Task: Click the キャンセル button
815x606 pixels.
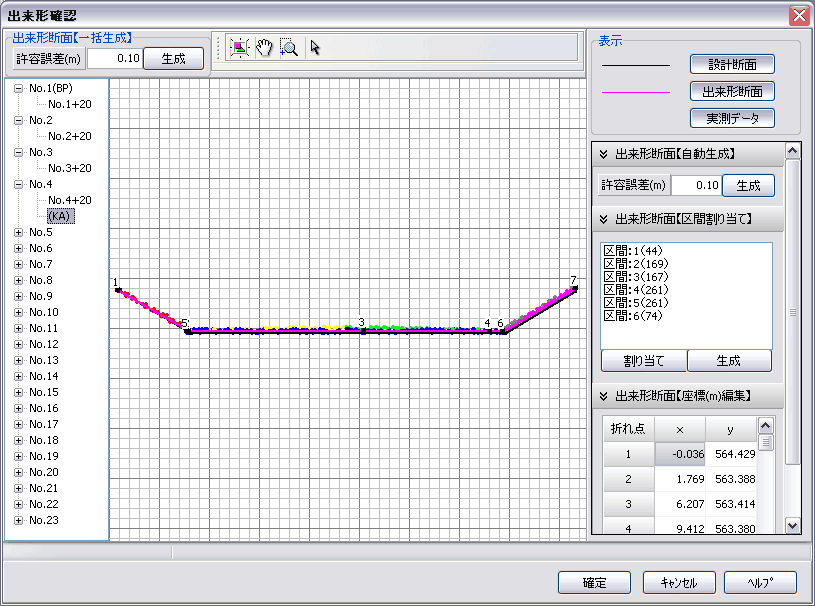Action: [x=677, y=583]
